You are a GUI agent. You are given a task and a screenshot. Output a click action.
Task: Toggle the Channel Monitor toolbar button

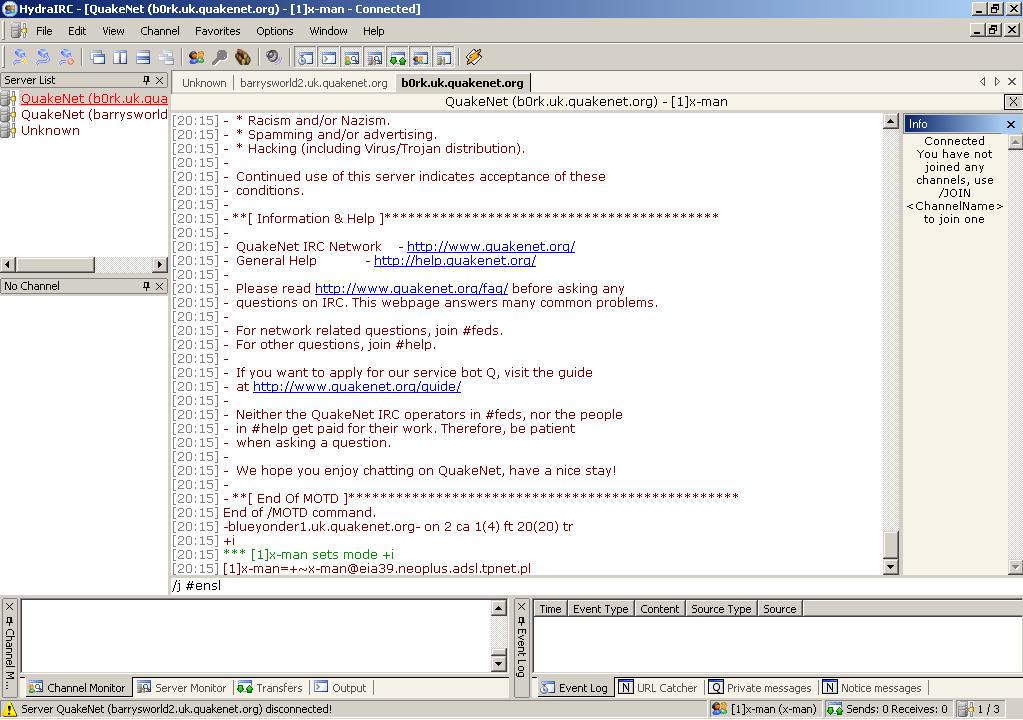click(x=352, y=57)
